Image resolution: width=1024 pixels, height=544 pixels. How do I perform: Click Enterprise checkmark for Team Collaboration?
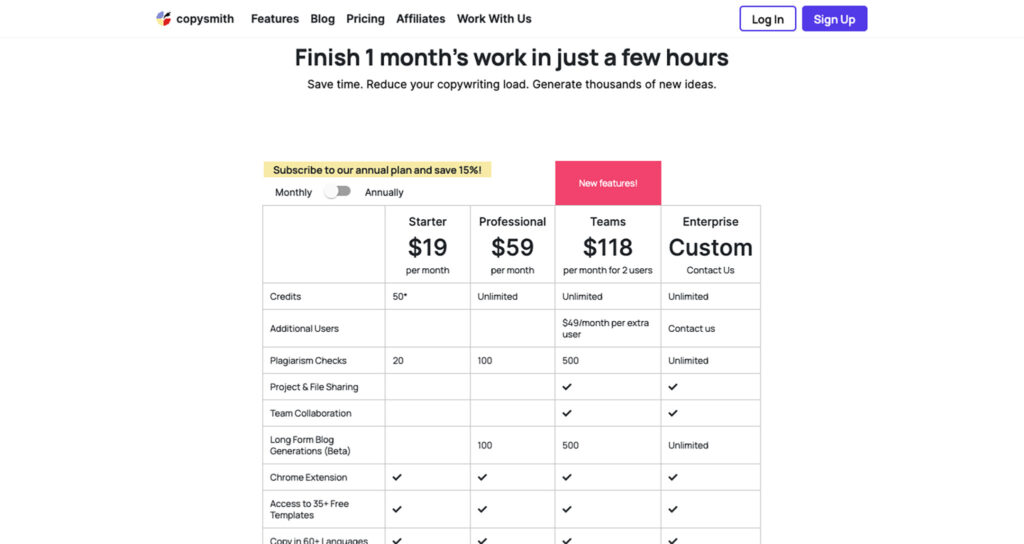pyautogui.click(x=673, y=413)
